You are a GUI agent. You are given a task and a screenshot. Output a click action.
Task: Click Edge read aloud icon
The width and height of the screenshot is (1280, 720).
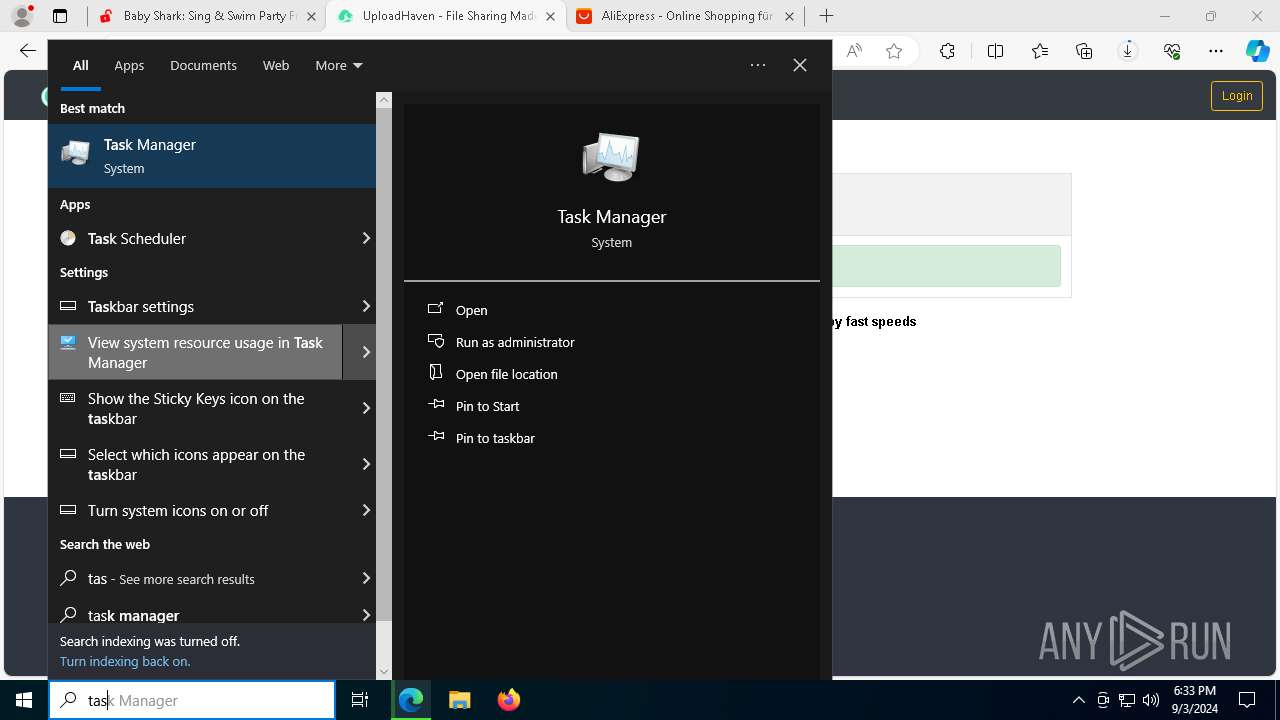tap(854, 51)
